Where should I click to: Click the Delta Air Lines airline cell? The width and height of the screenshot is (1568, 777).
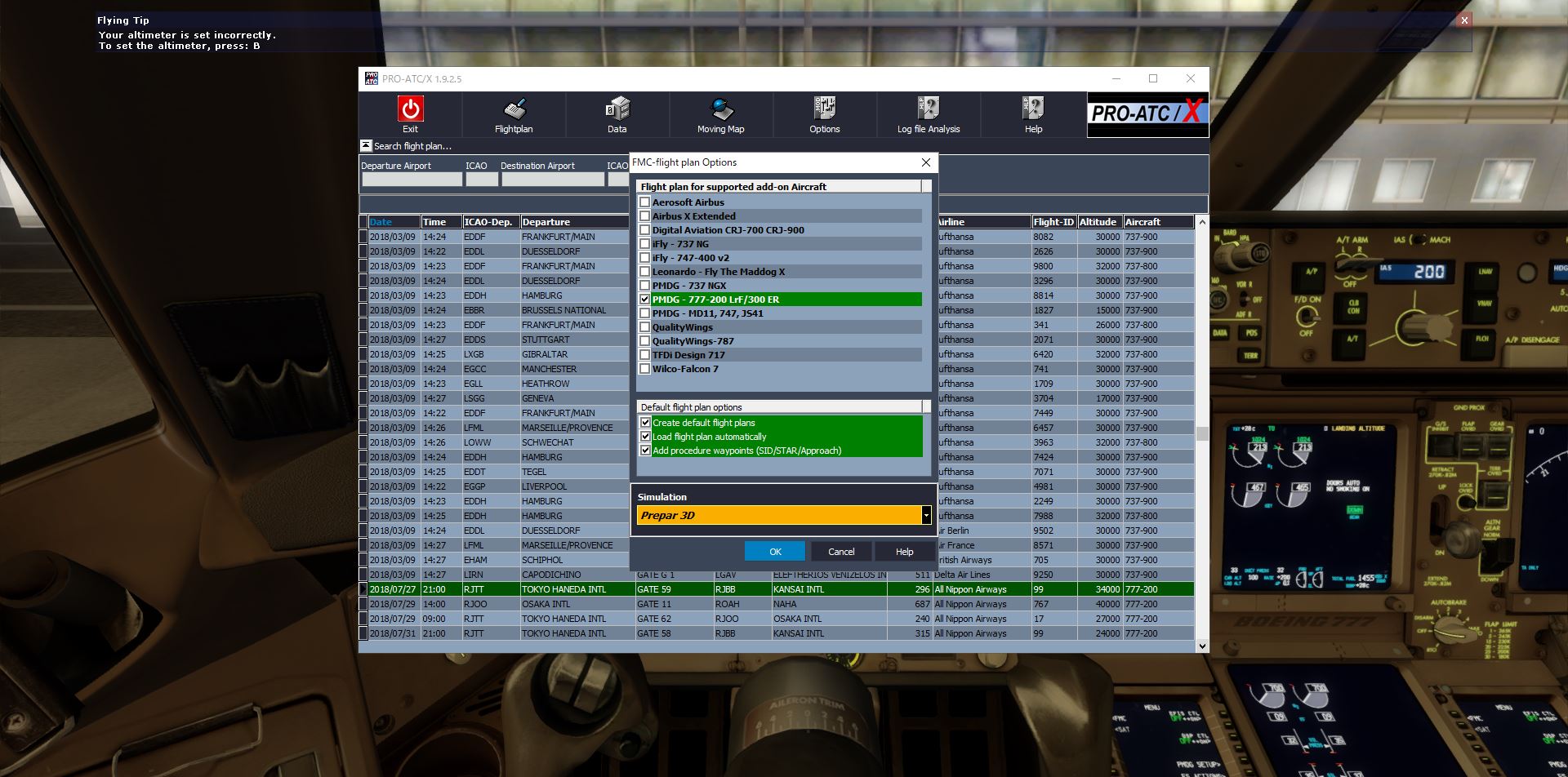click(981, 575)
